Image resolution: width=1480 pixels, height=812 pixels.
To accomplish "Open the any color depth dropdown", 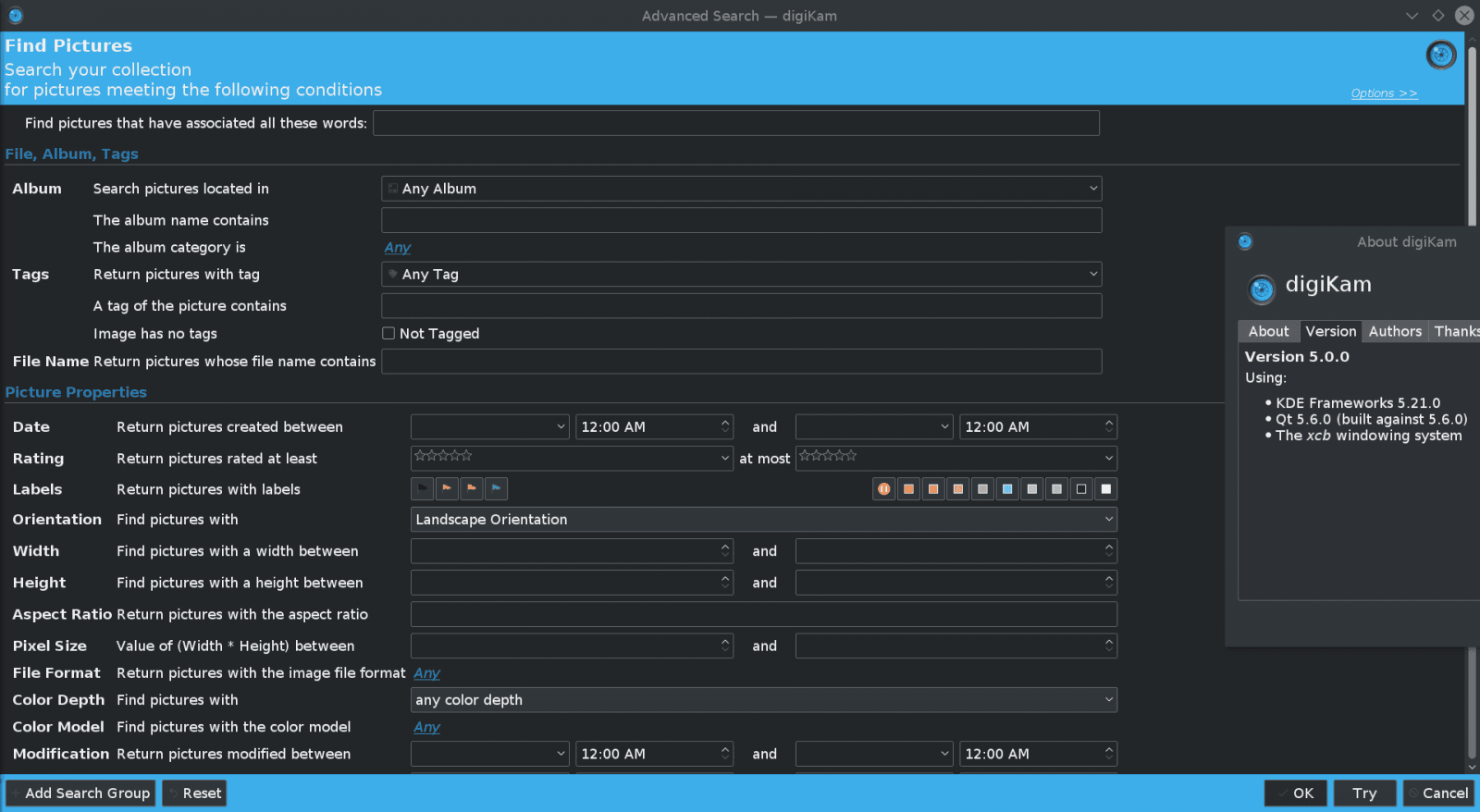I will pyautogui.click(x=764, y=700).
